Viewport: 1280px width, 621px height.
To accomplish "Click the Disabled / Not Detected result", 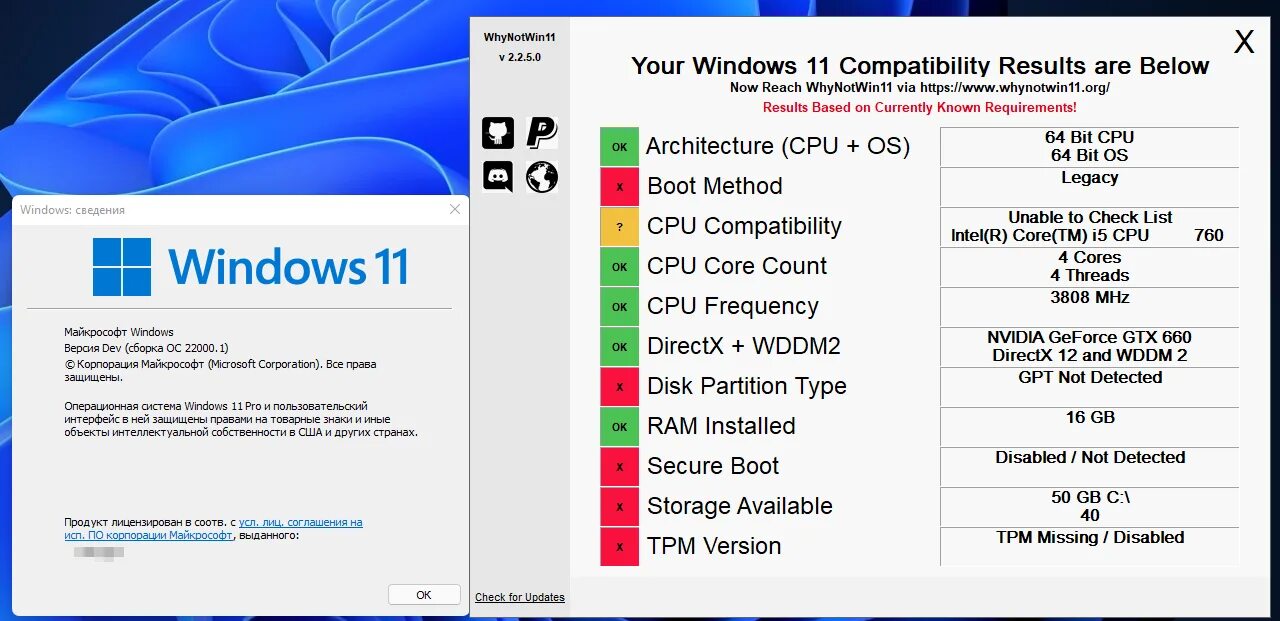I will [x=1090, y=466].
